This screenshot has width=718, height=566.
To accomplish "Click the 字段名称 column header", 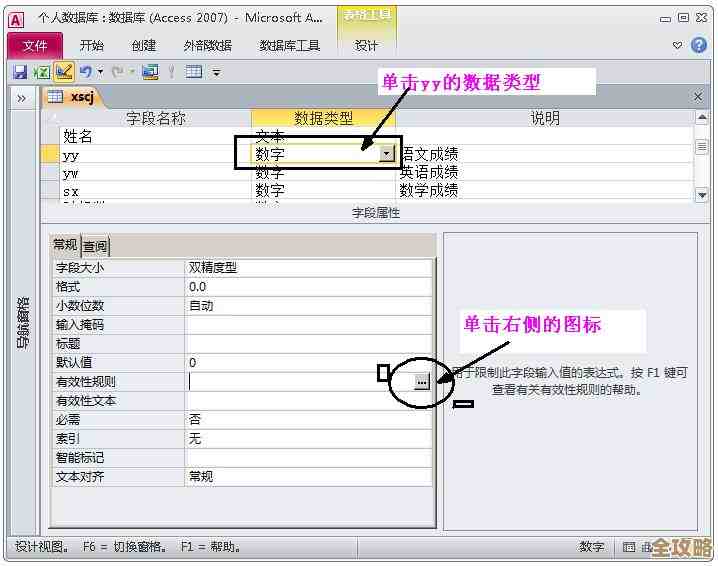I will 156,118.
